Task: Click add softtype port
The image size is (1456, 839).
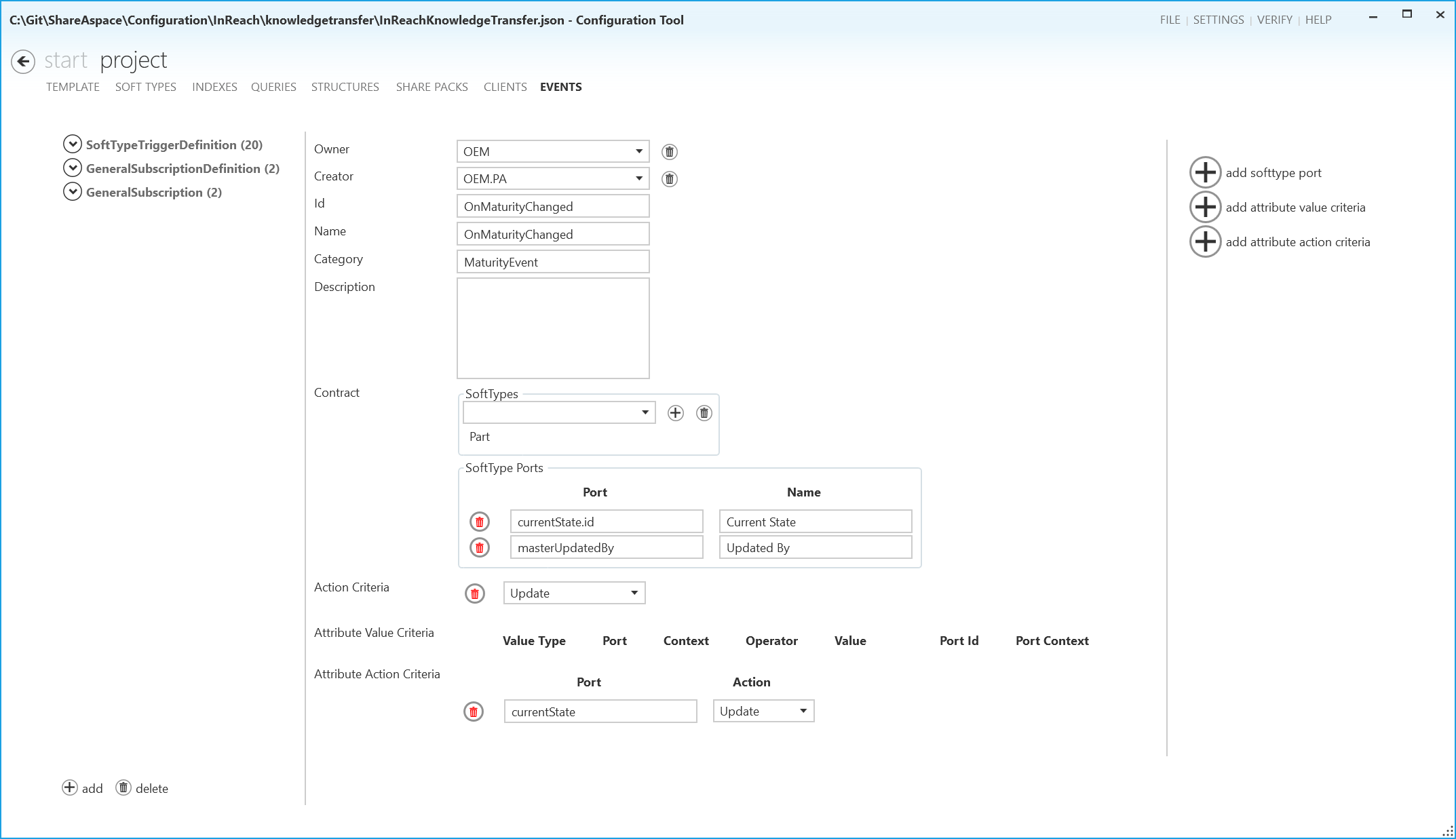Action: click(x=1205, y=173)
